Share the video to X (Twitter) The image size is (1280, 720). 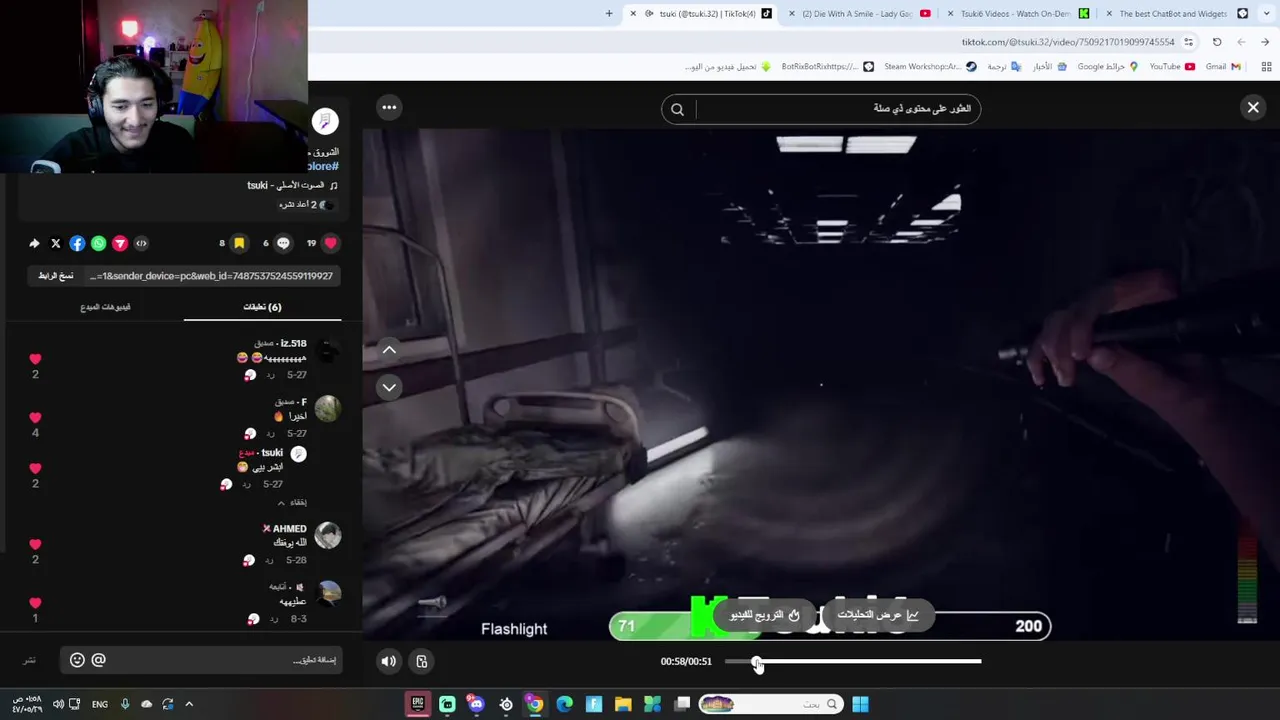click(56, 243)
